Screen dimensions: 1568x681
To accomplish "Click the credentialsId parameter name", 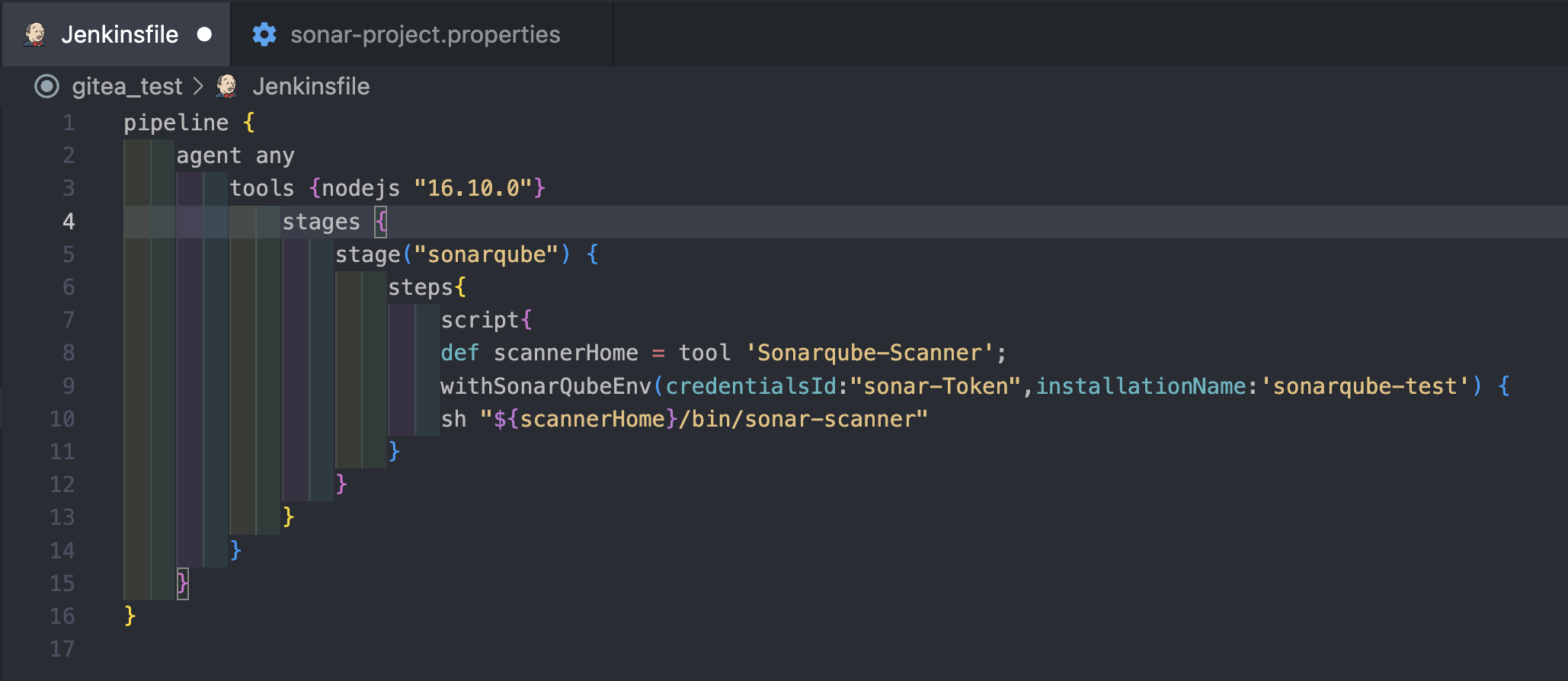I will 750,386.
